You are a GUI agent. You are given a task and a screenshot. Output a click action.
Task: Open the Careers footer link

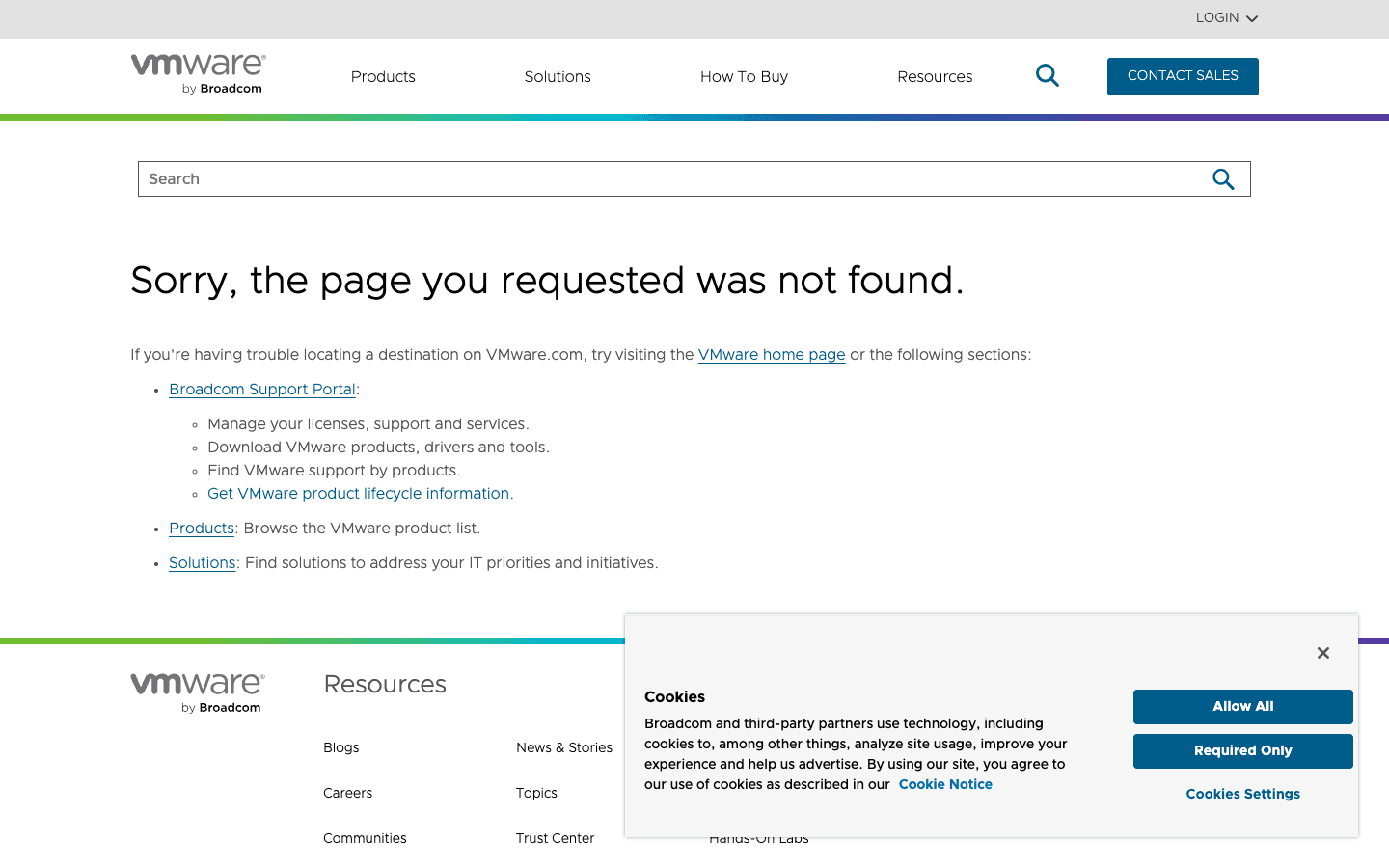coord(347,793)
